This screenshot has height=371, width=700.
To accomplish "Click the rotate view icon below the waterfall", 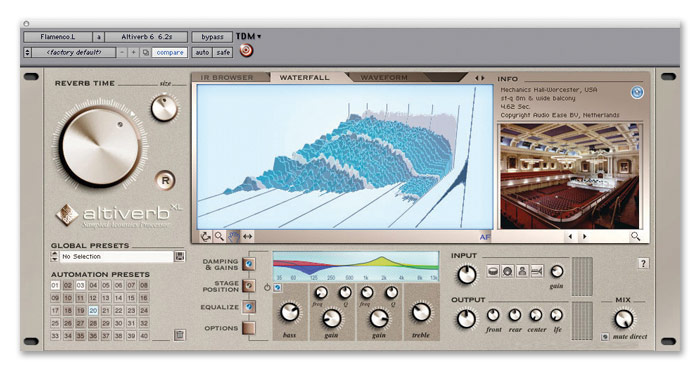I will click(205, 236).
